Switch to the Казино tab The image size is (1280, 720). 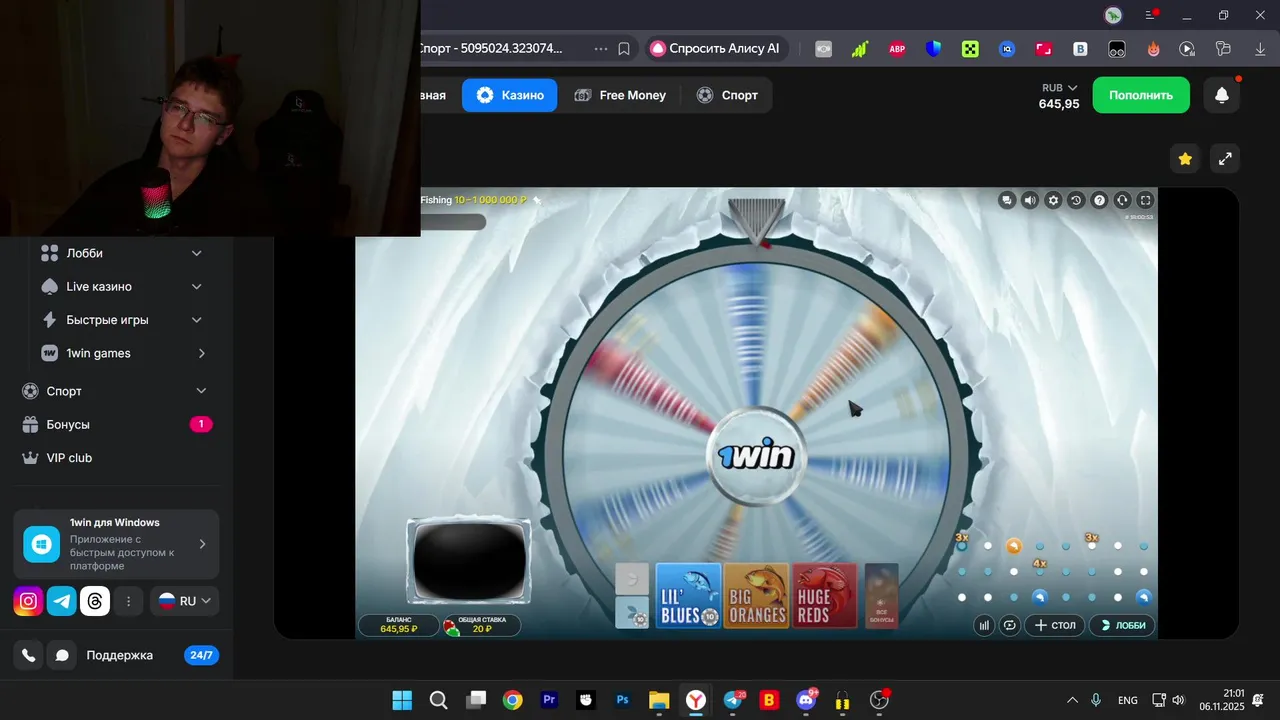pyautogui.click(x=510, y=95)
